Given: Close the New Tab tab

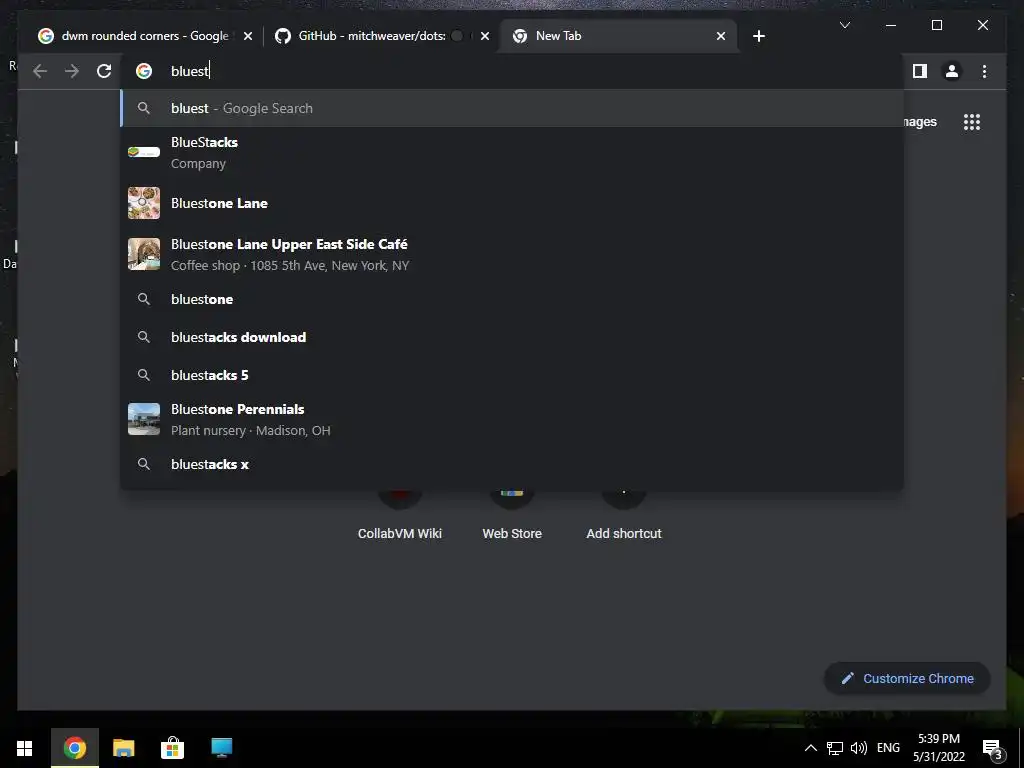Looking at the screenshot, I should coord(720,37).
